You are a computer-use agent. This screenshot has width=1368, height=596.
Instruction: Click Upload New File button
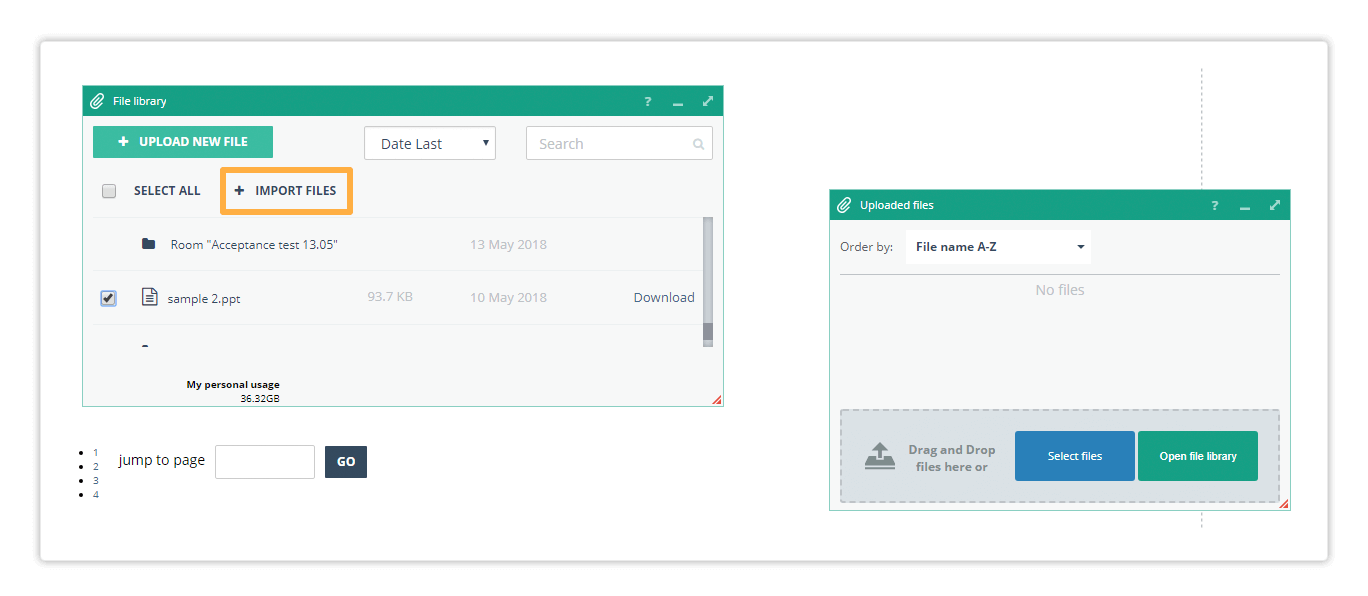point(183,142)
